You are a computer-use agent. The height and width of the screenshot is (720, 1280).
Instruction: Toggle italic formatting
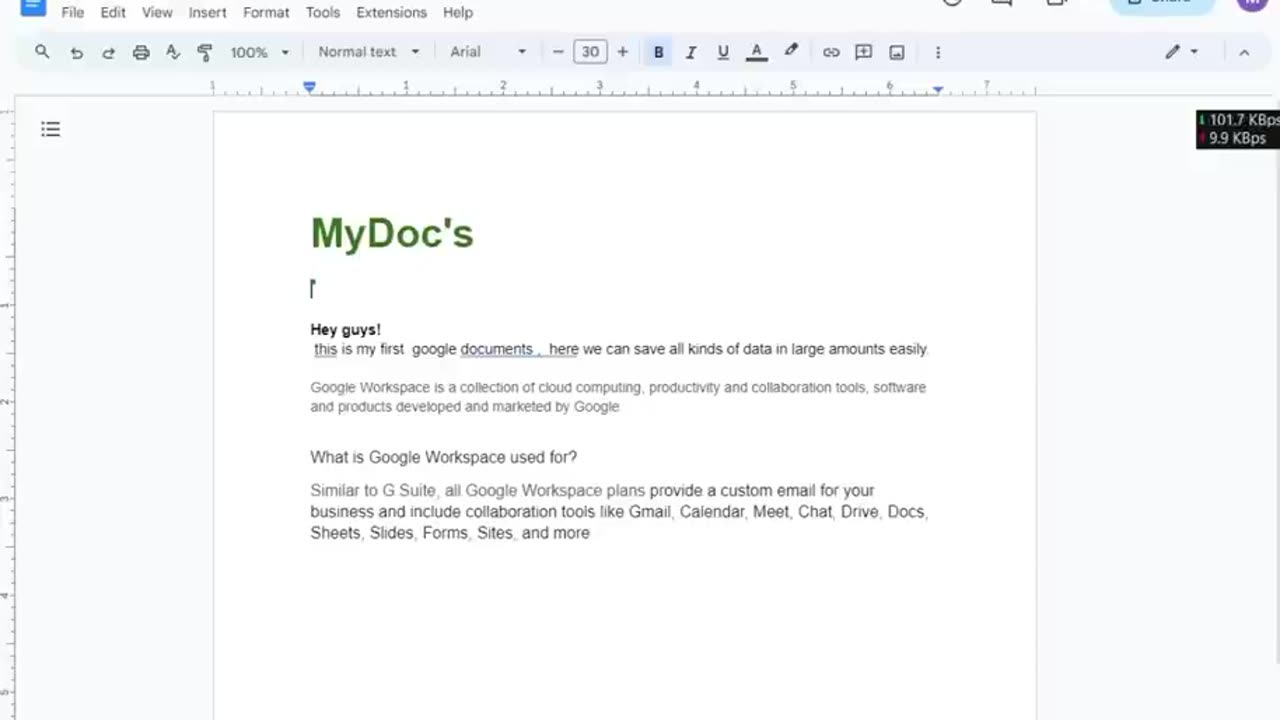click(x=690, y=52)
